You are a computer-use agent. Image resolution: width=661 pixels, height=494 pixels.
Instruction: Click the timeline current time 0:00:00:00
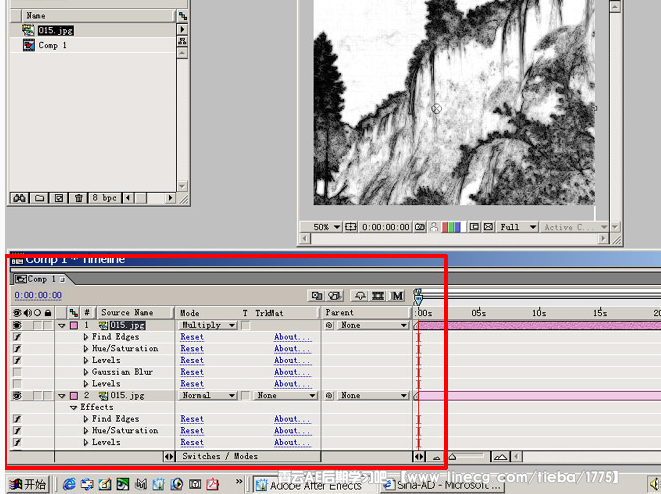coord(38,295)
